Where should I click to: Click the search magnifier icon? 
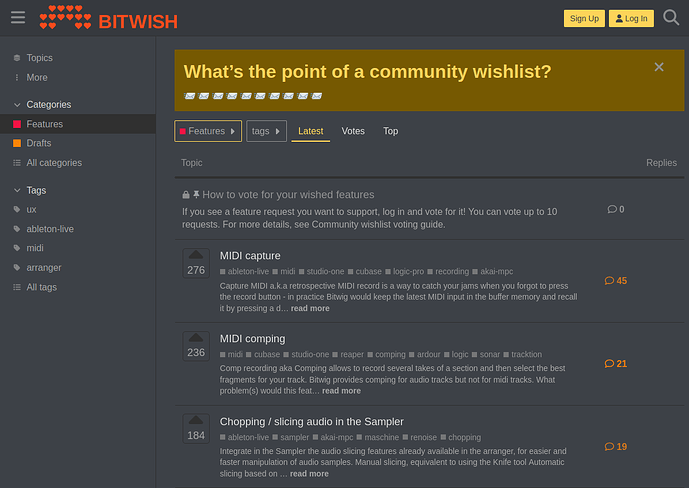[671, 18]
